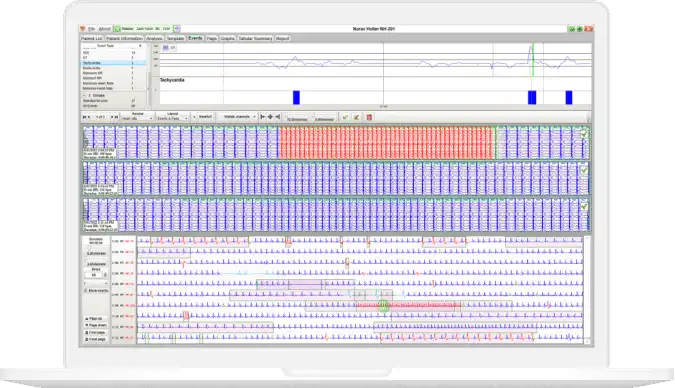Viewport: 675px width, 388px height.
Task: Click the Page up arrow button
Action: [96, 319]
